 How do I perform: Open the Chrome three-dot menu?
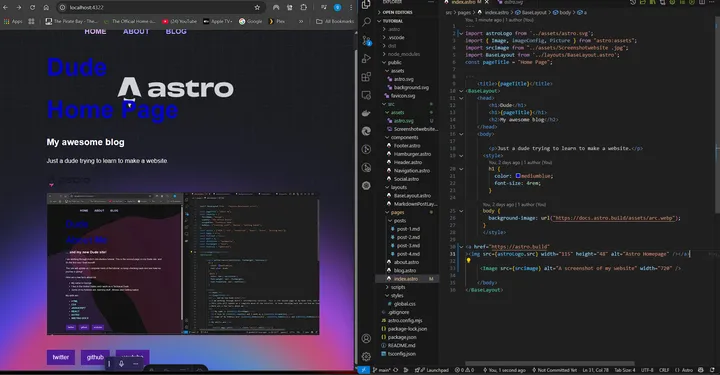[351, 7]
